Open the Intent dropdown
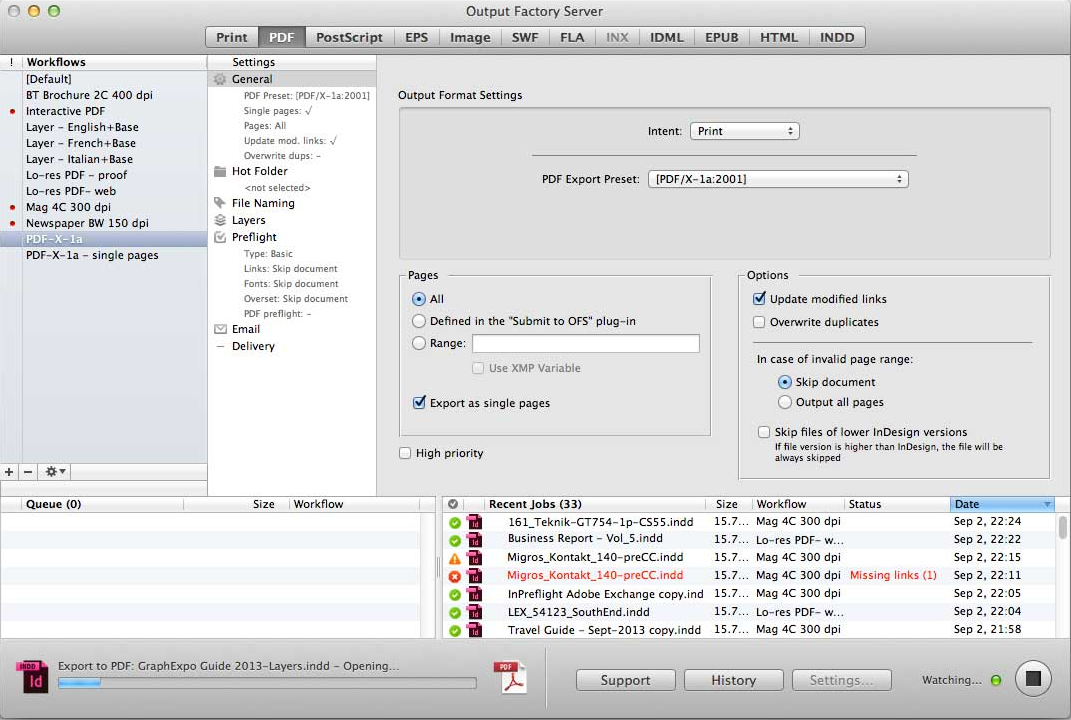 tap(744, 131)
